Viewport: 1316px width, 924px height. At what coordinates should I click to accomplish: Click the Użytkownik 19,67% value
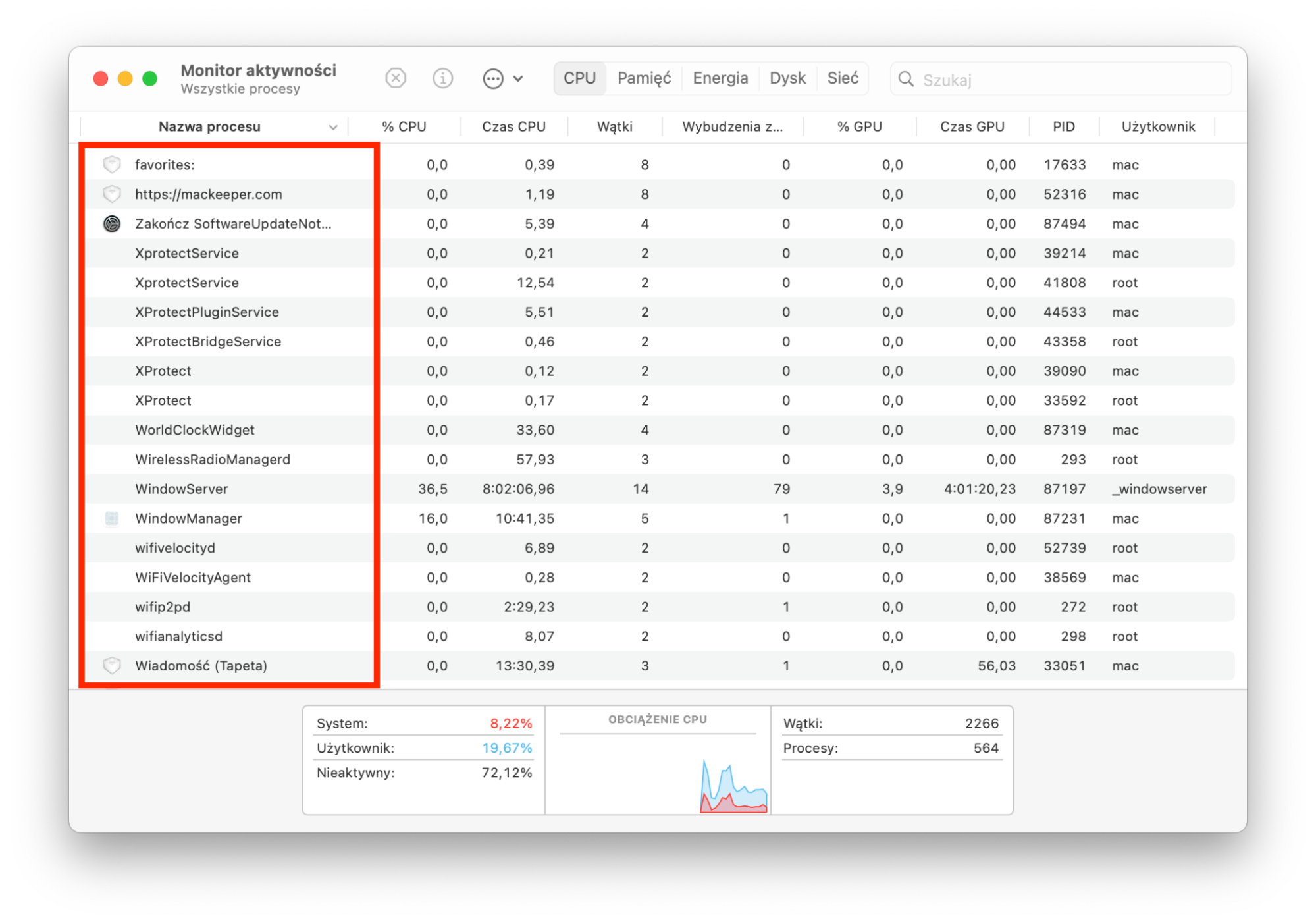click(507, 748)
